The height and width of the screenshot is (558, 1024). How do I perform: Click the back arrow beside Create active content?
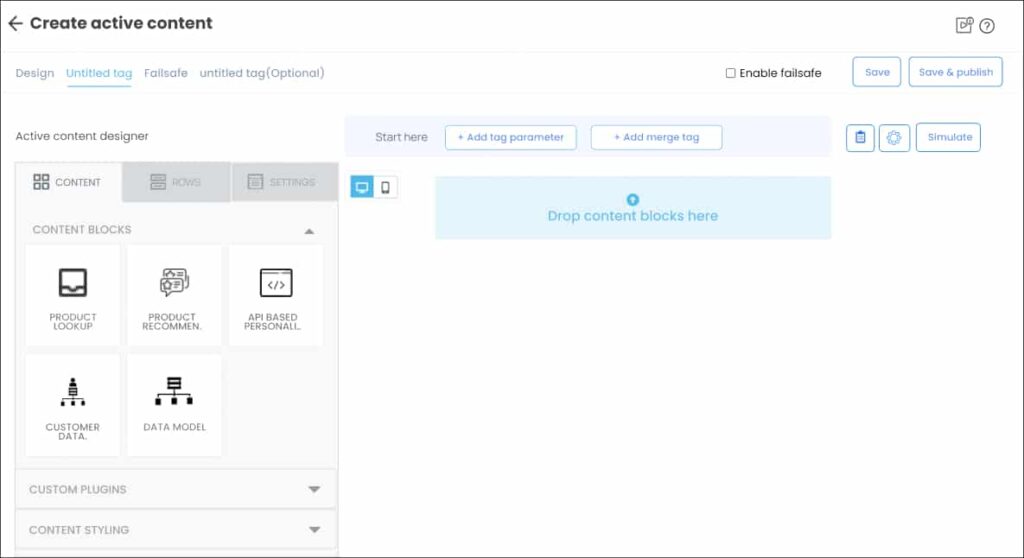(15, 24)
